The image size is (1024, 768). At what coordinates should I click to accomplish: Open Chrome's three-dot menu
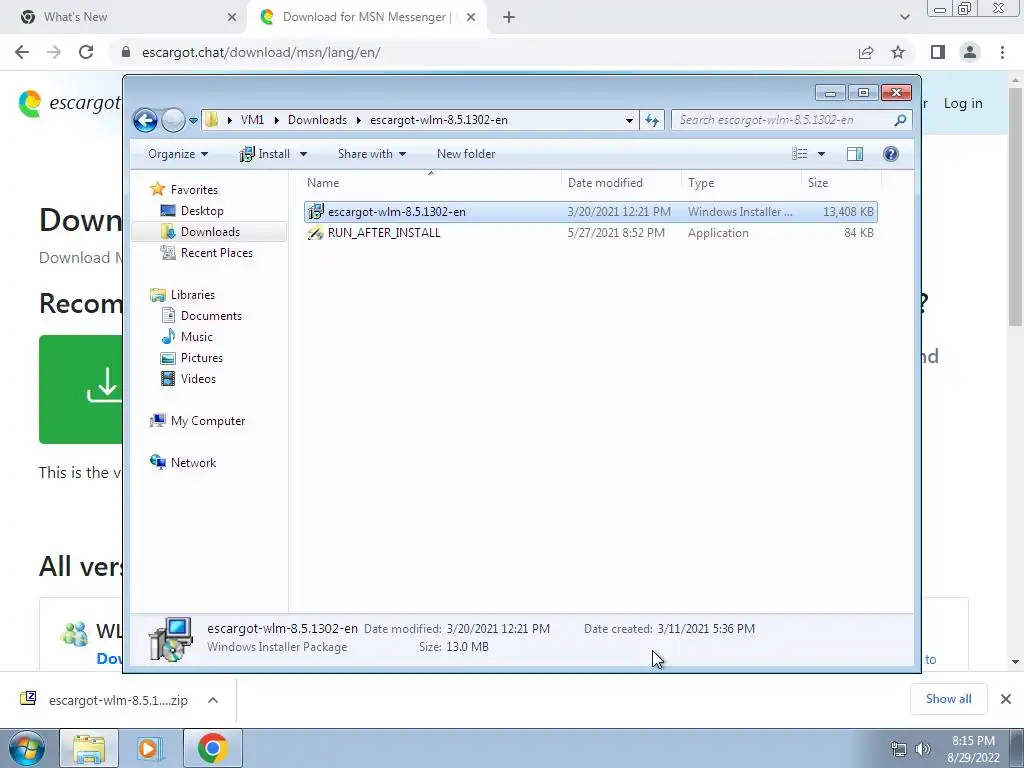(1002, 52)
